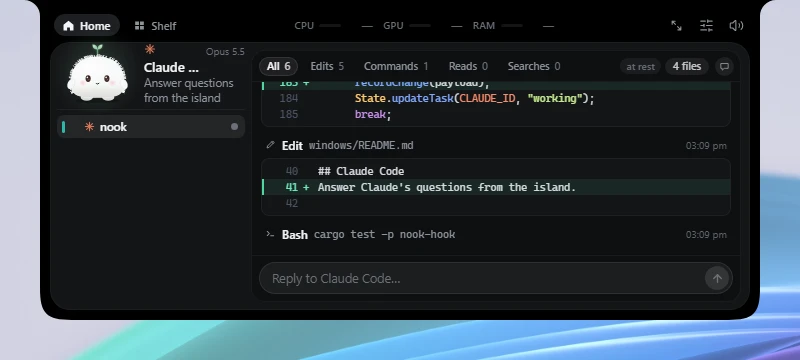Click the terminal prompt icon beside Bash

(270, 234)
